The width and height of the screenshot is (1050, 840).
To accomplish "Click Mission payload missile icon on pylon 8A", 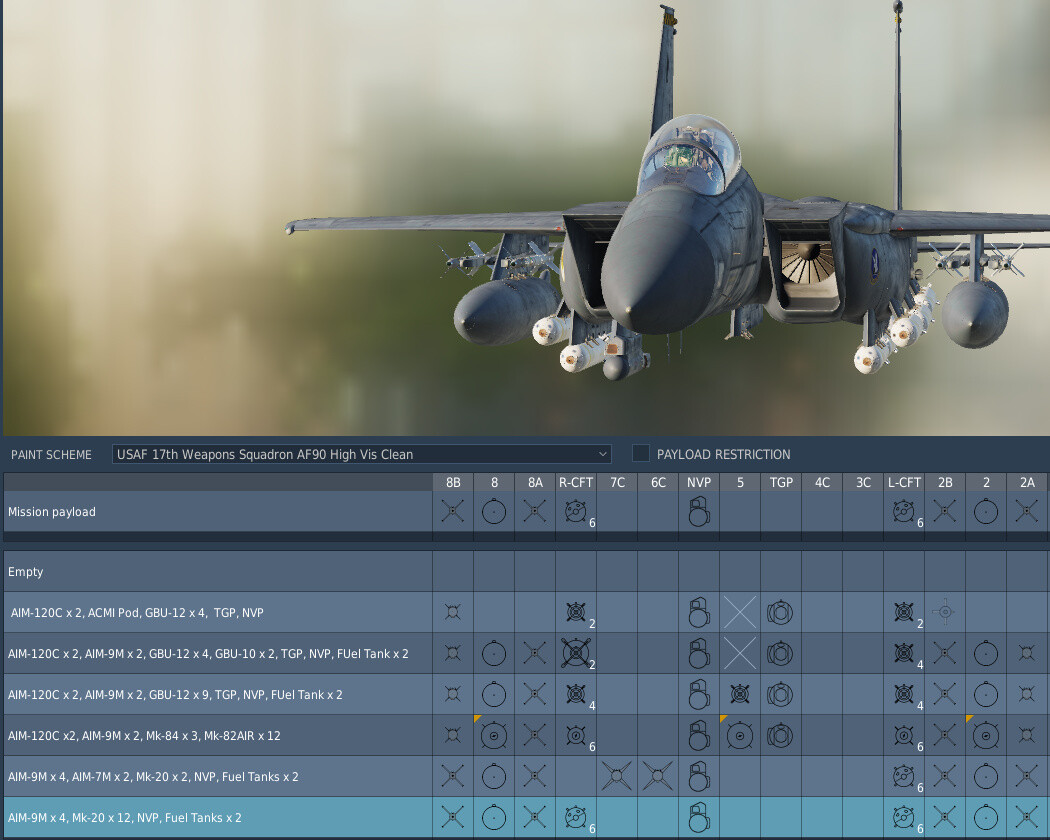I will pos(534,511).
